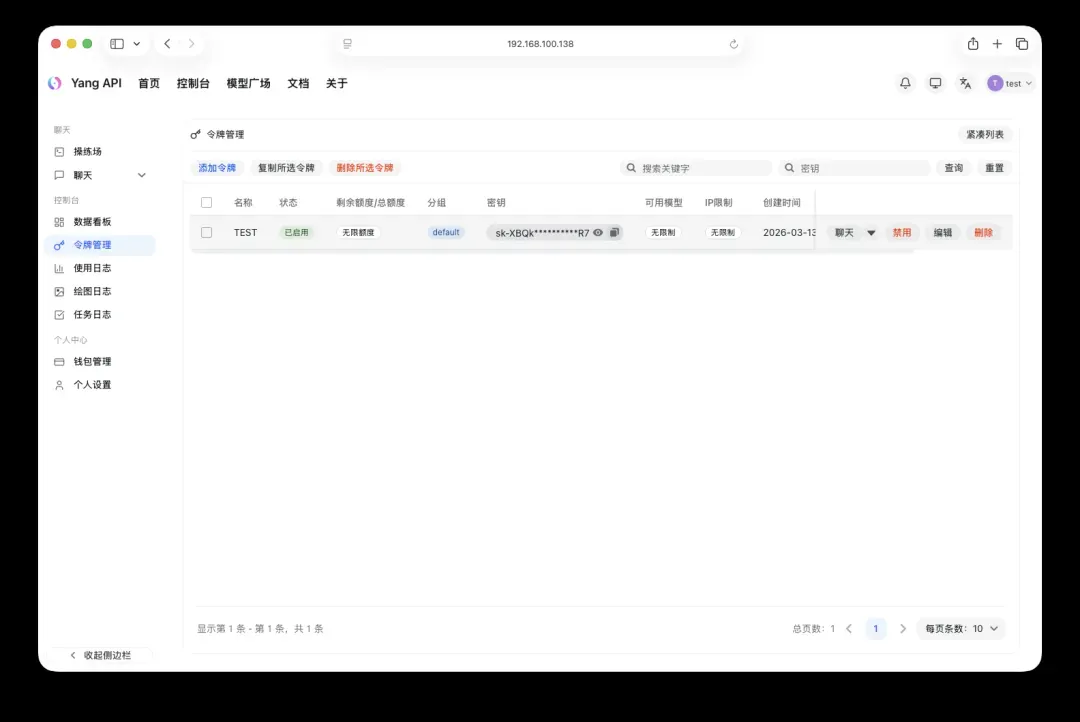Click the language switcher icon
This screenshot has width=1080, height=722.
coord(965,83)
